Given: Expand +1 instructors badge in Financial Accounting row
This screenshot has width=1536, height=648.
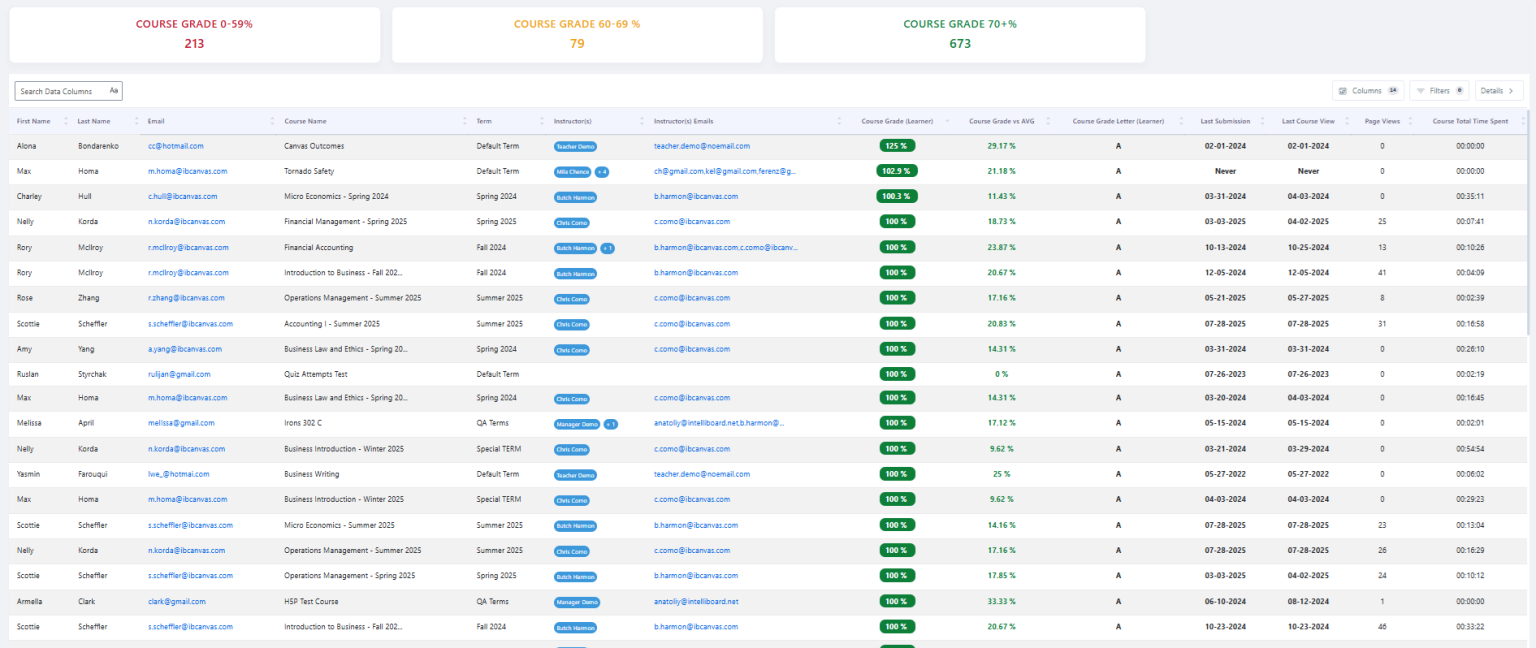Looking at the screenshot, I should point(607,248).
